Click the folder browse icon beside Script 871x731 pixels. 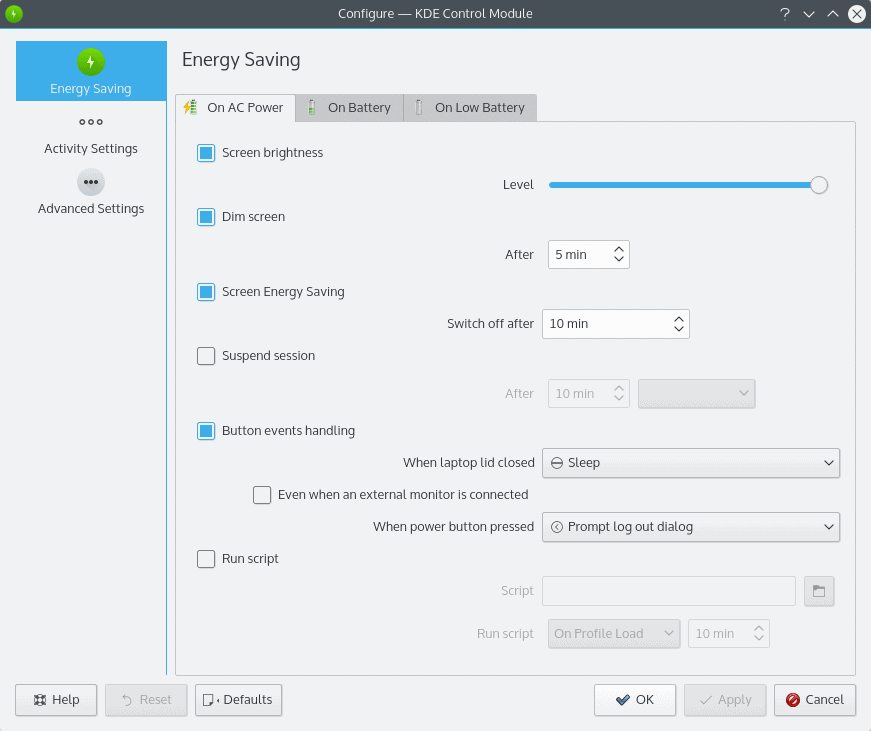point(819,591)
